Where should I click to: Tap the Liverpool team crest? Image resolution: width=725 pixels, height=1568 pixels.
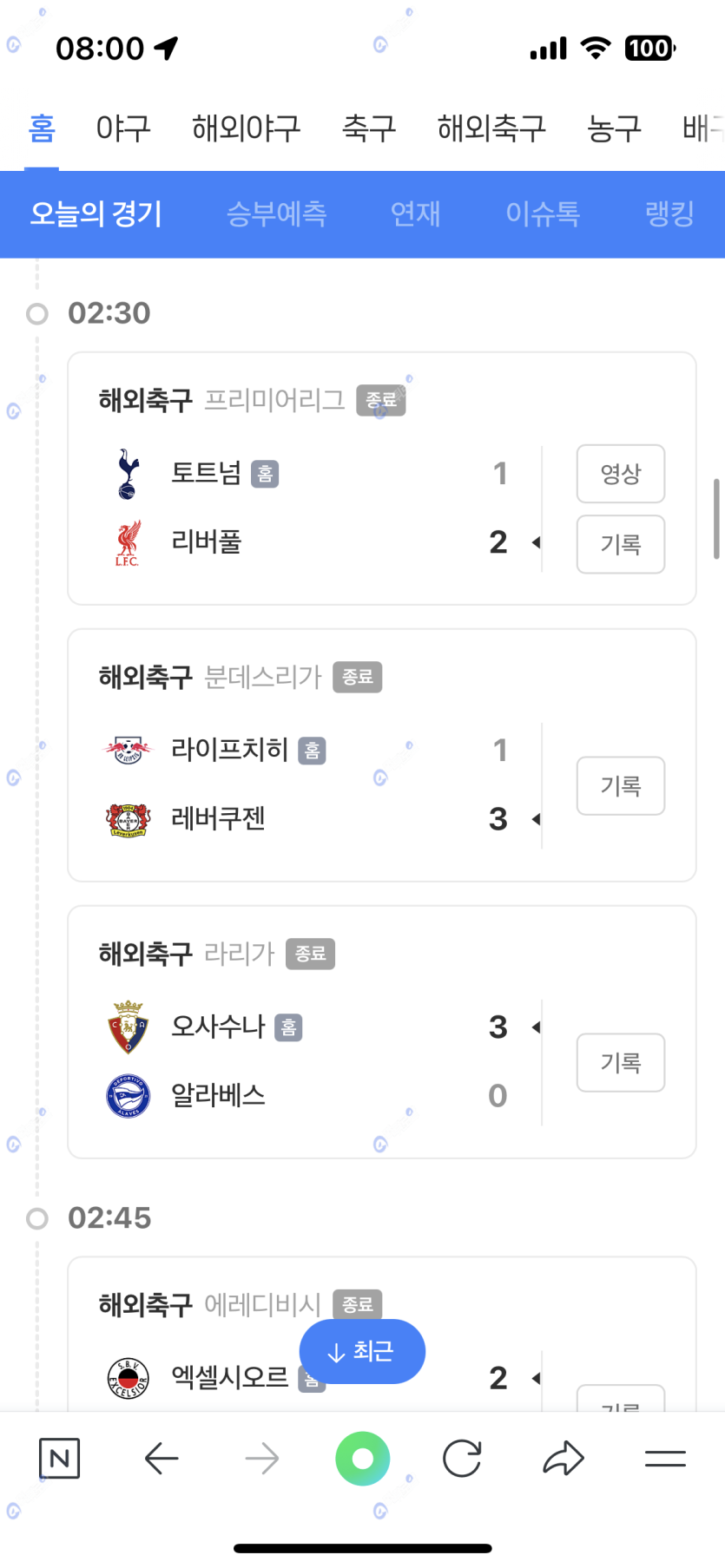point(128,543)
